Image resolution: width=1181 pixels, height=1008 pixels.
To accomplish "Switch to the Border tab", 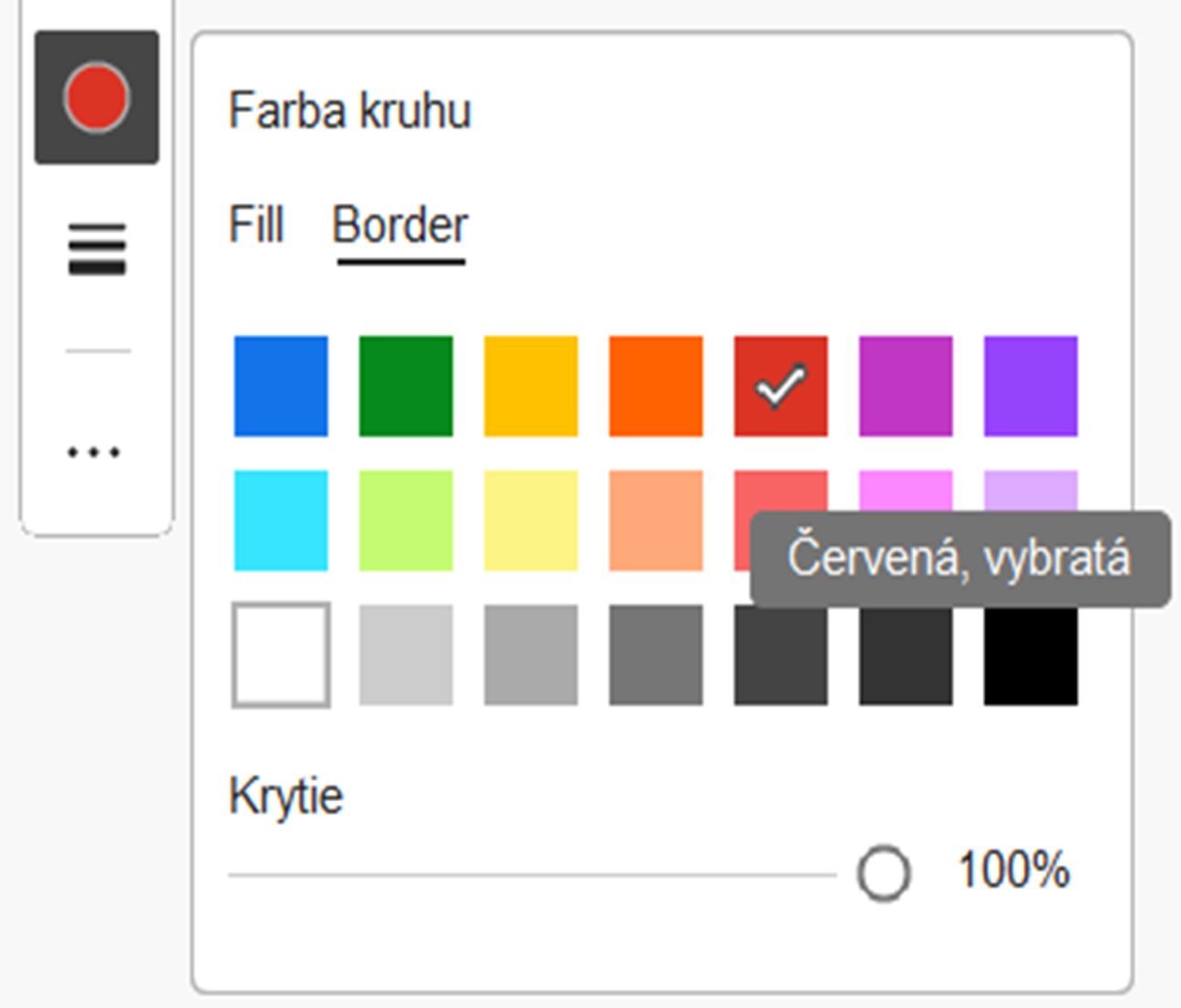I will [x=401, y=224].
